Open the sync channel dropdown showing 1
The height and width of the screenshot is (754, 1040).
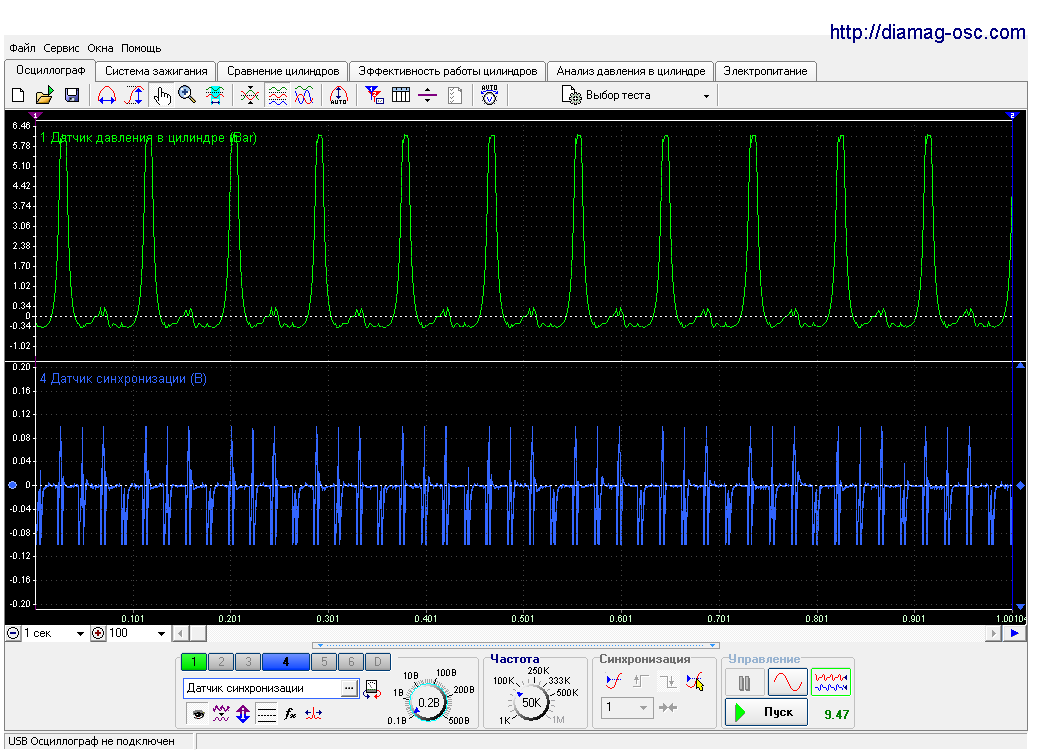(627, 708)
